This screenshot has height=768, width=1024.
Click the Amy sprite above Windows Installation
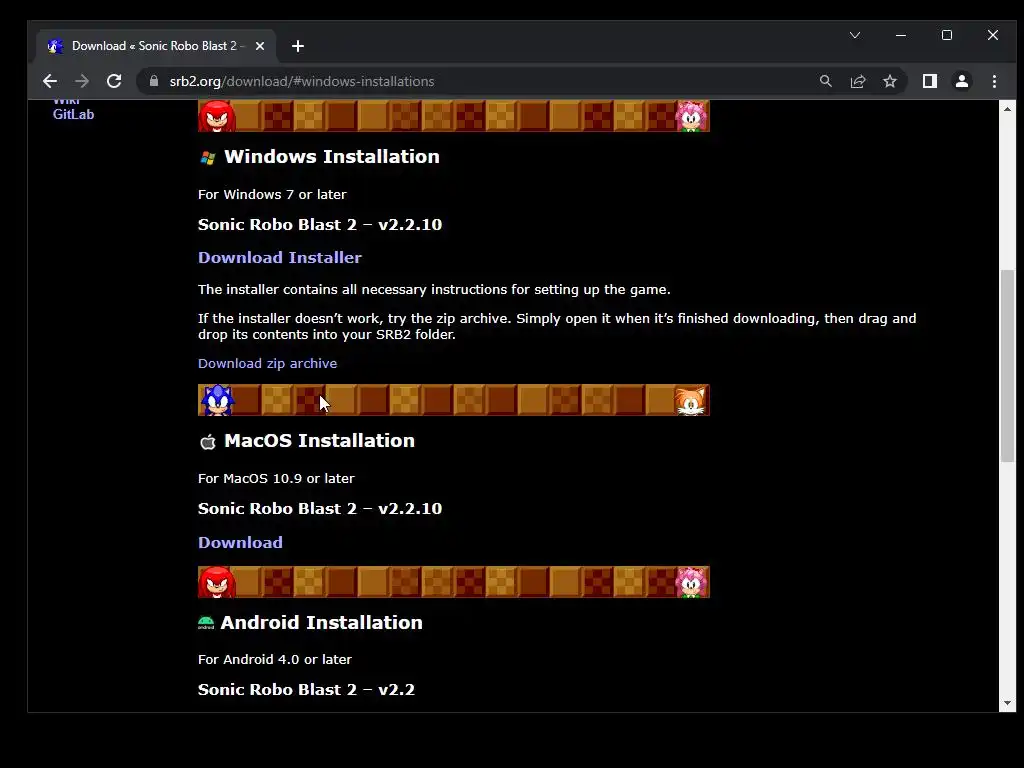692,116
